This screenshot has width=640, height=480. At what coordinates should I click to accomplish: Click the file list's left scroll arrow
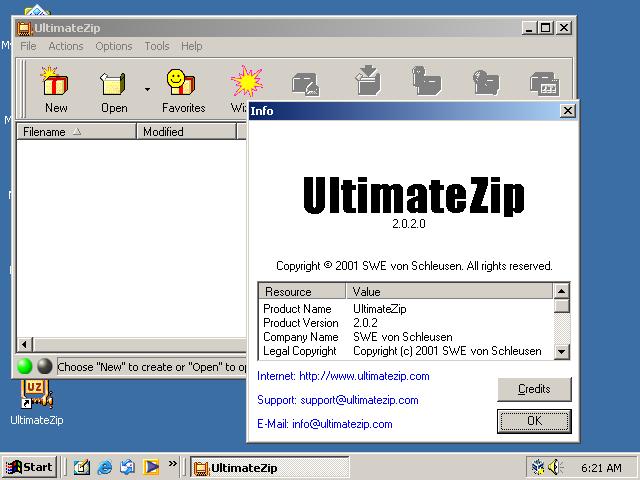point(24,344)
